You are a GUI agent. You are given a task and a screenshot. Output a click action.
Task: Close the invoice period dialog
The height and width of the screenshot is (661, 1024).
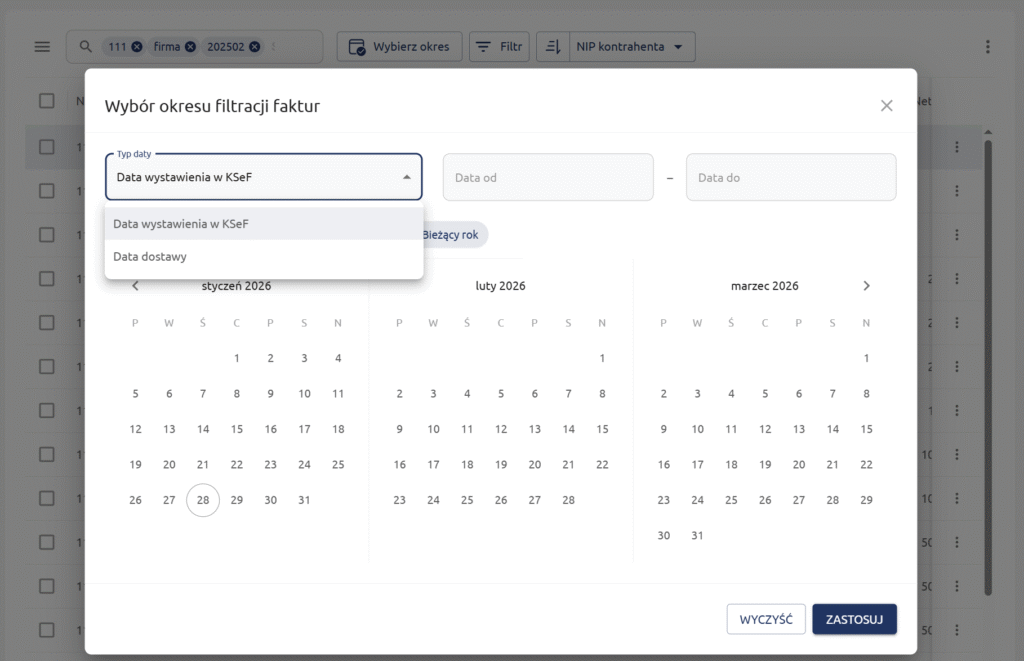(886, 105)
